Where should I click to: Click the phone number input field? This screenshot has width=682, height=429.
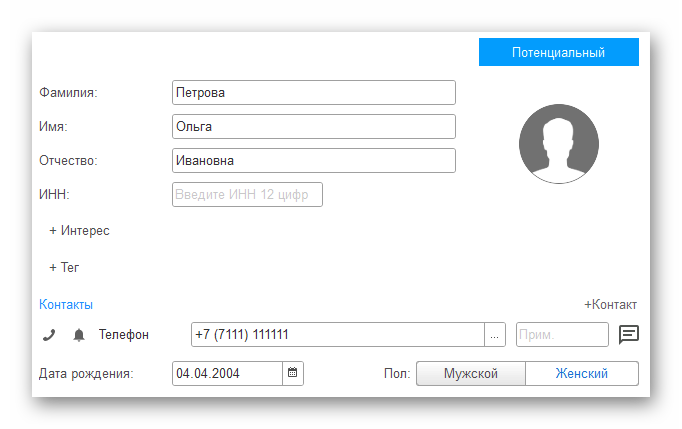337,335
